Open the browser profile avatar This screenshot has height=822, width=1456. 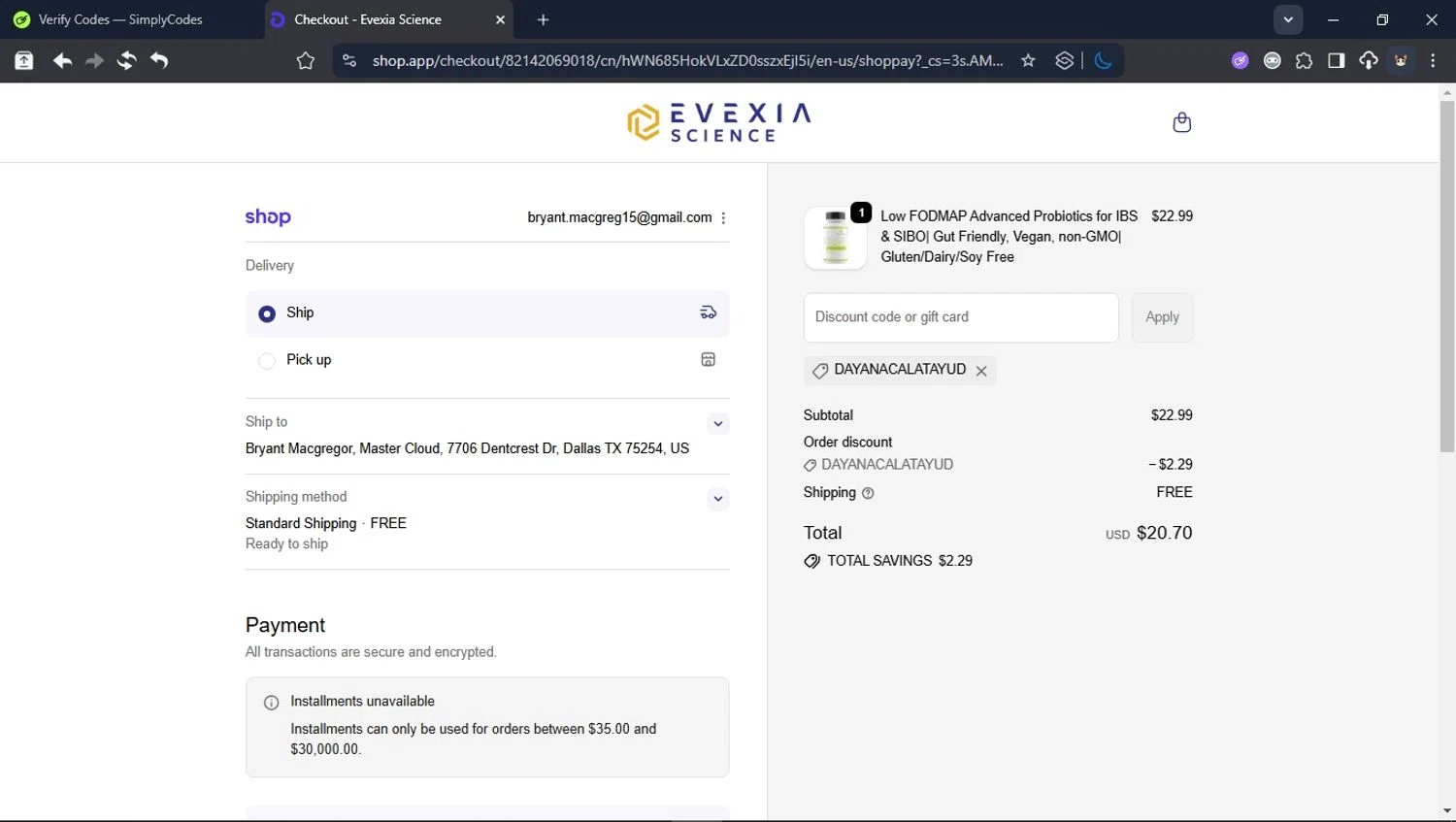pos(1401,61)
